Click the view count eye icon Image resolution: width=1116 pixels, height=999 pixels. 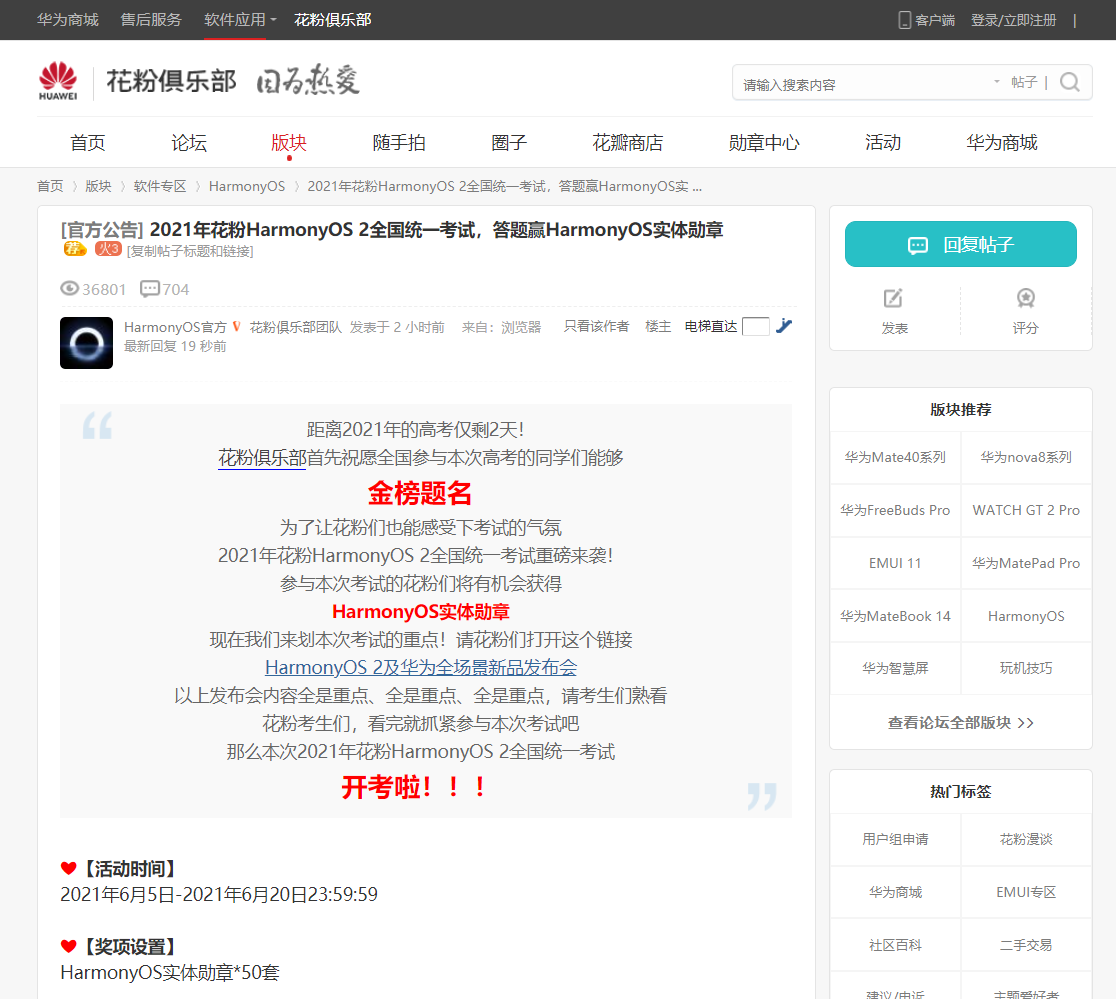click(x=69, y=288)
